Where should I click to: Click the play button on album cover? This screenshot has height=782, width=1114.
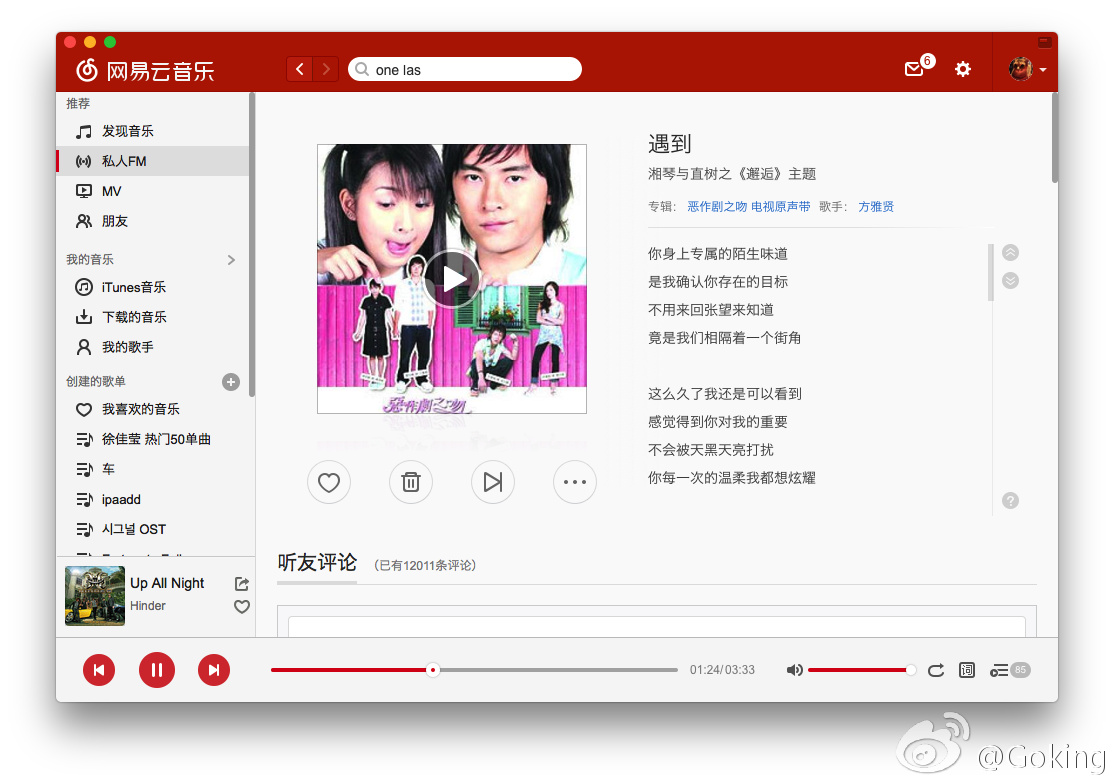click(x=452, y=278)
